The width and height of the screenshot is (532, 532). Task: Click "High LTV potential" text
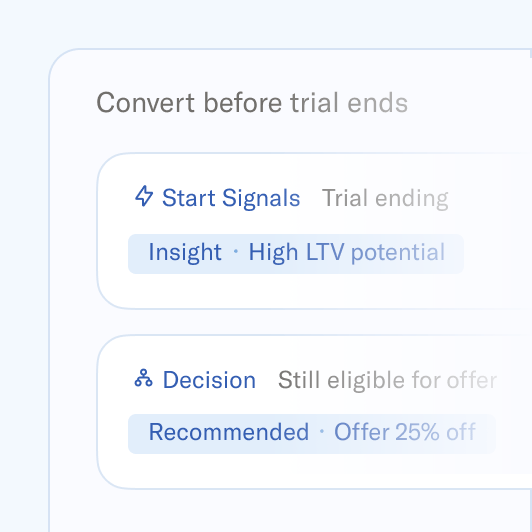point(347,252)
